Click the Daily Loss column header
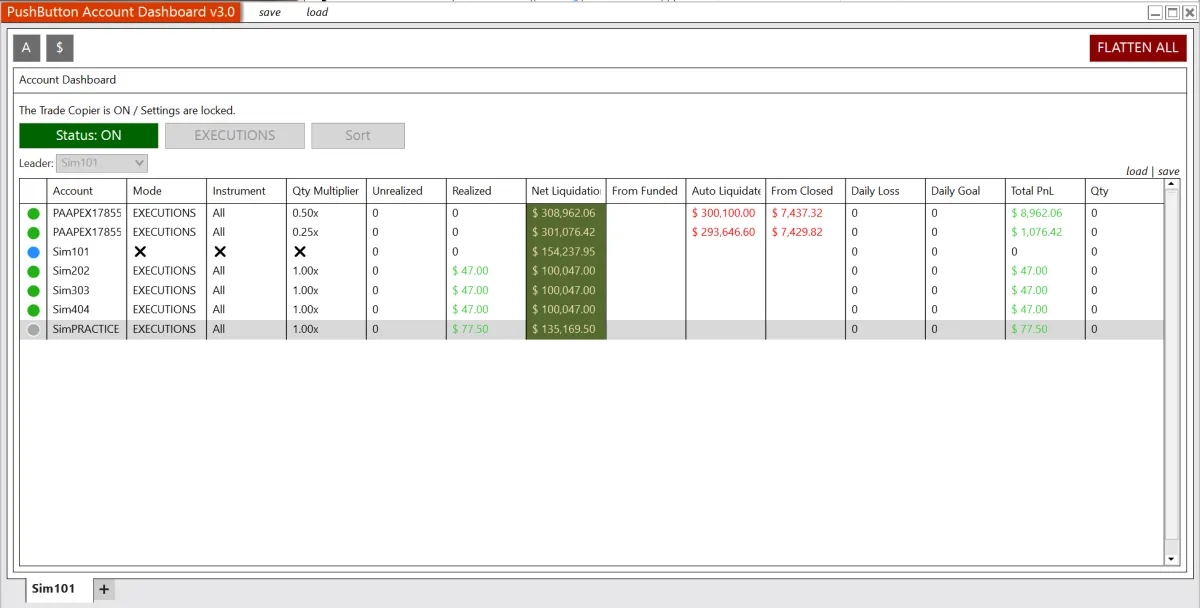 886,191
